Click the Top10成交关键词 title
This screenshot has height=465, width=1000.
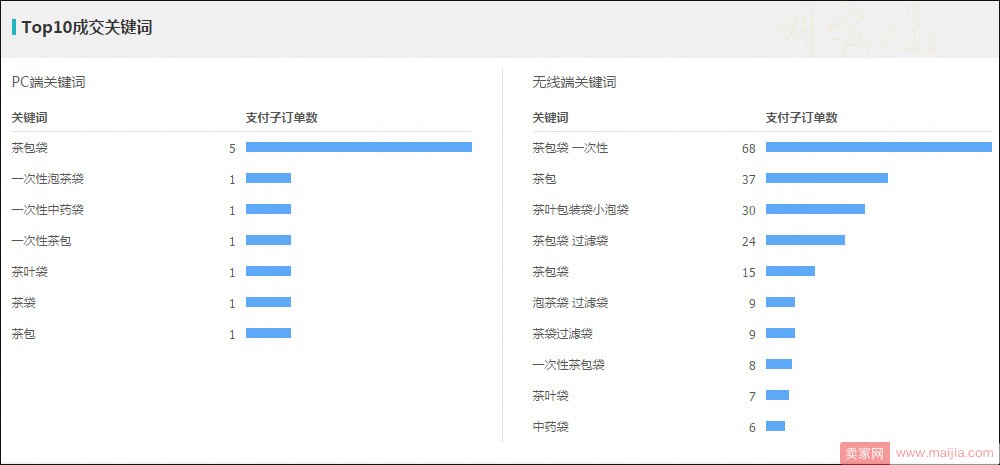pos(87,27)
